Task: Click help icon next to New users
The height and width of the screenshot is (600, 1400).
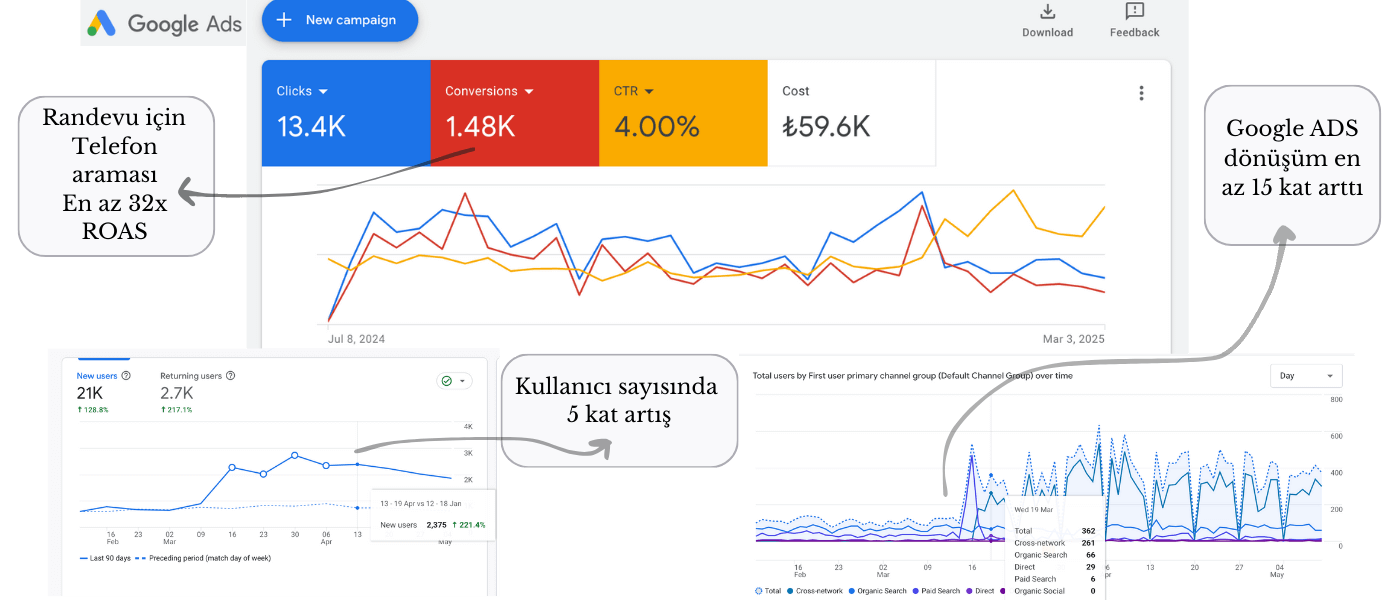Action: point(126,376)
